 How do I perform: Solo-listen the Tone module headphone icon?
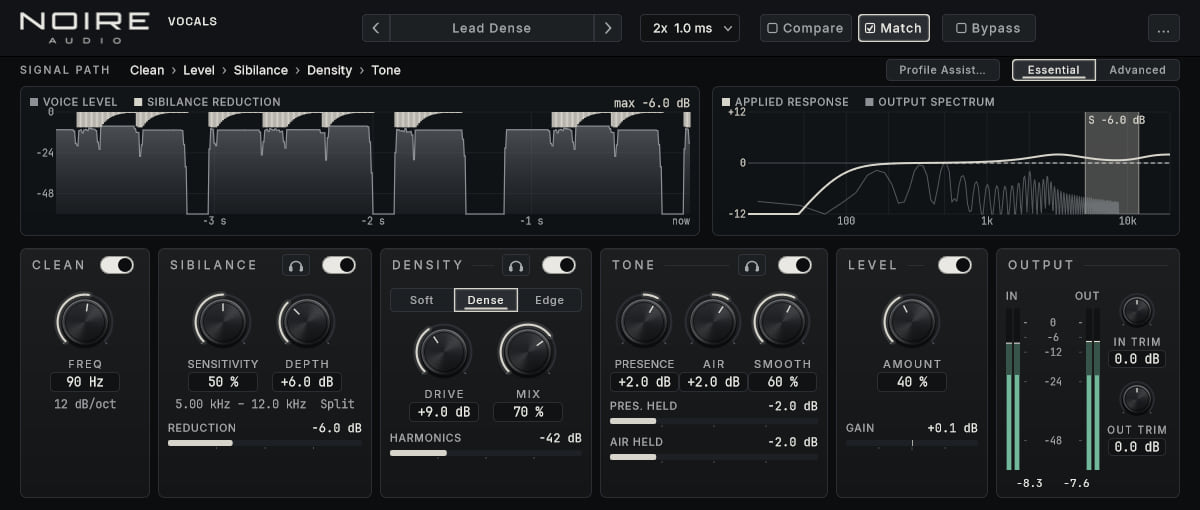tap(752, 265)
